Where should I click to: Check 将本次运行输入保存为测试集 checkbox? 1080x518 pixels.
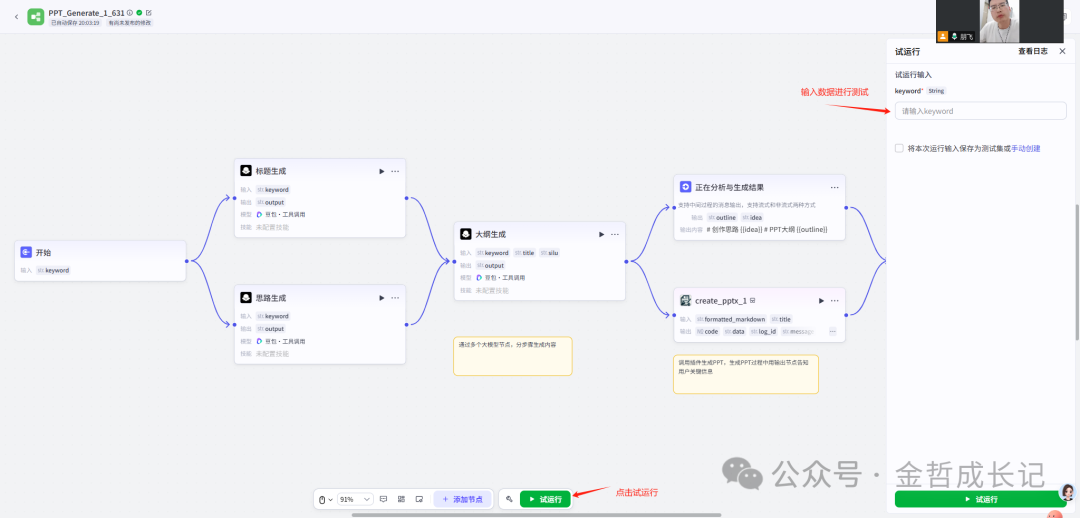pyautogui.click(x=899, y=148)
